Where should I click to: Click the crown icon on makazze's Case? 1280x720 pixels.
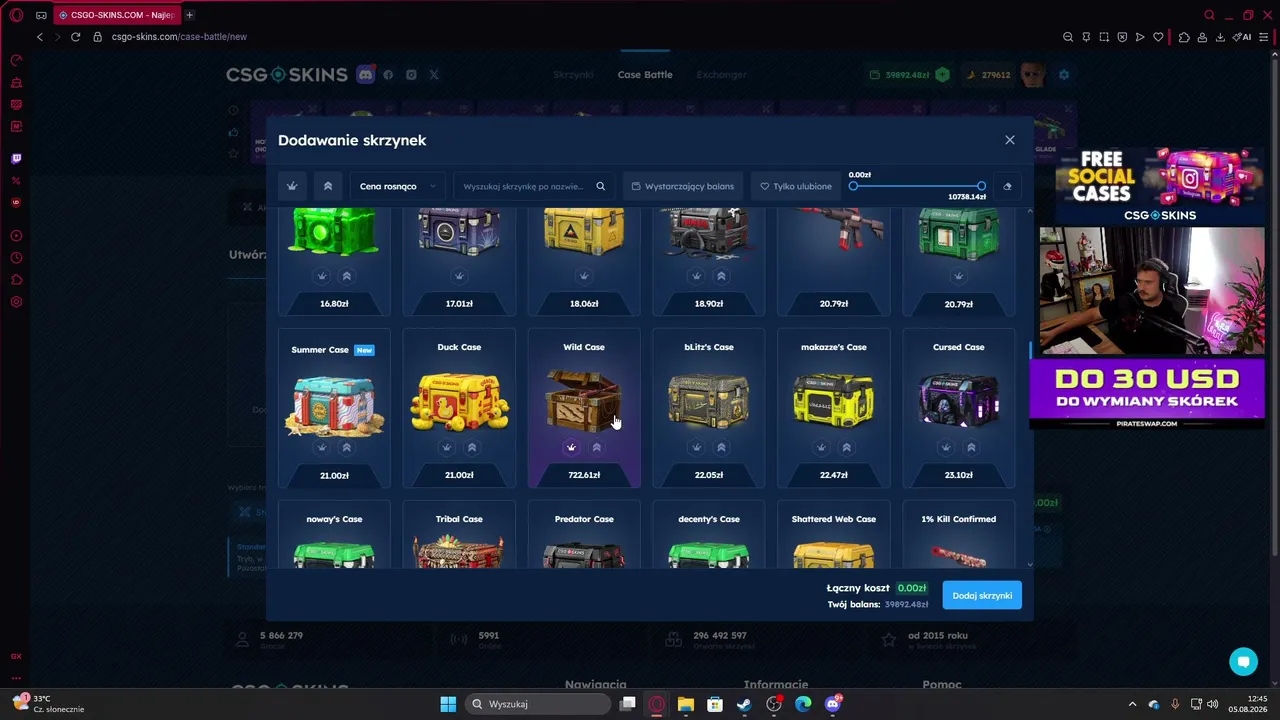[x=821, y=447]
